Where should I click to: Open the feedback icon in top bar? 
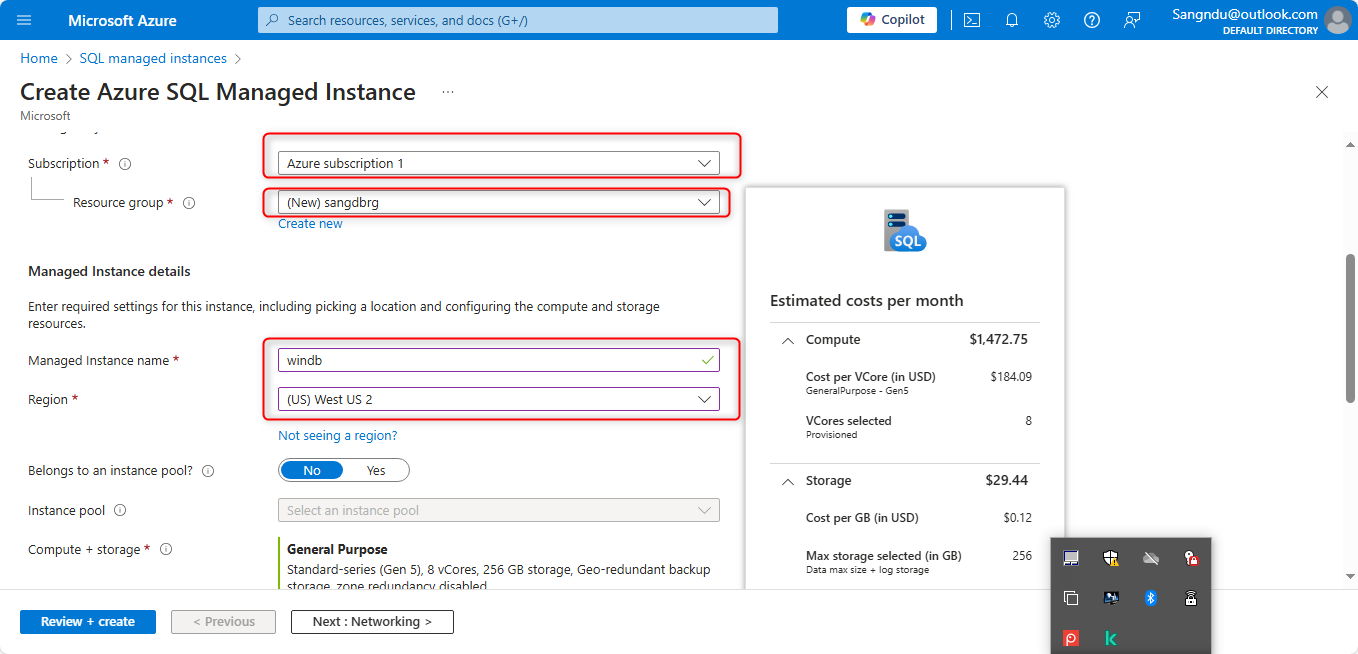point(1132,20)
